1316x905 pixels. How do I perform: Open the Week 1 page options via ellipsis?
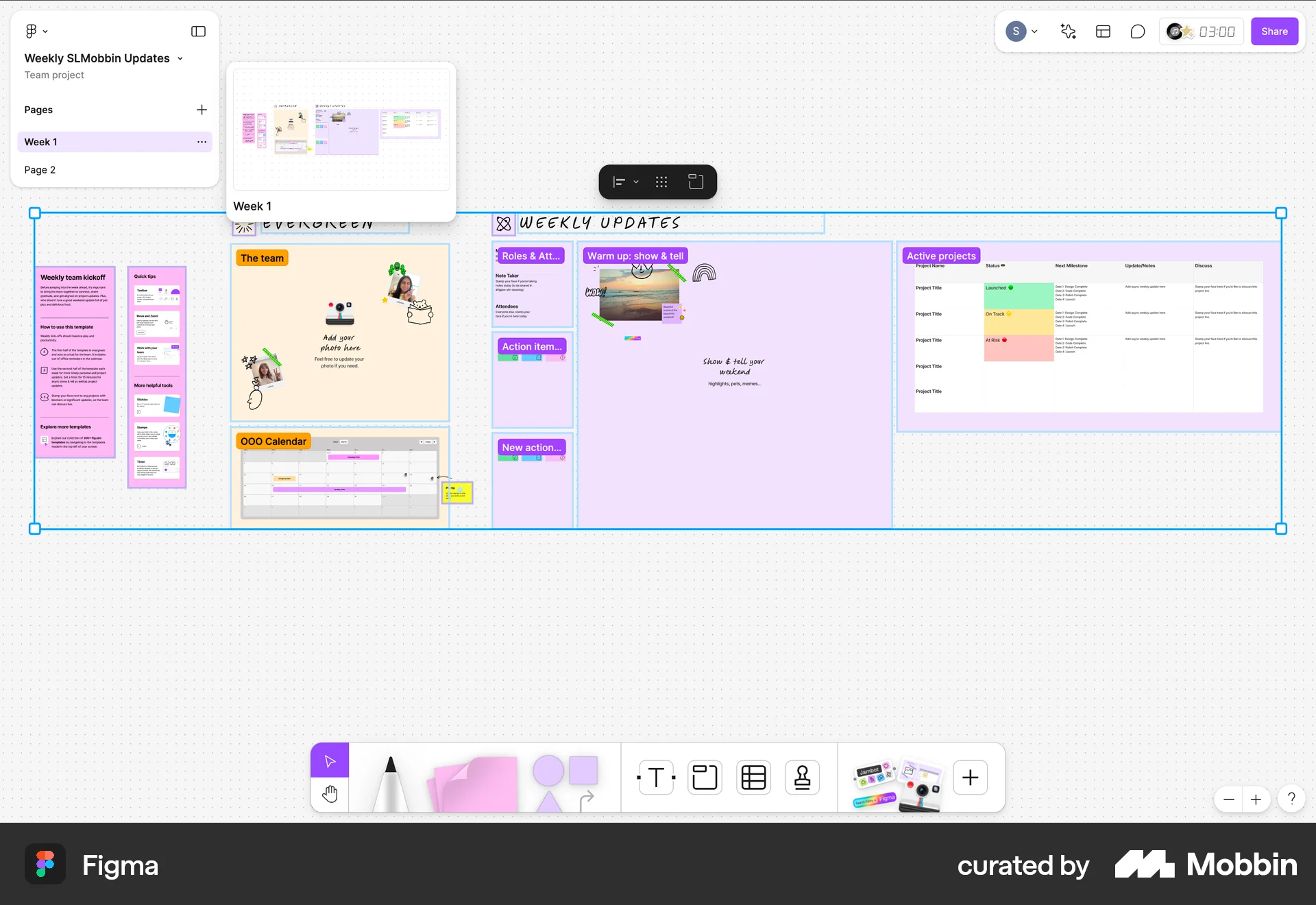[x=202, y=142]
